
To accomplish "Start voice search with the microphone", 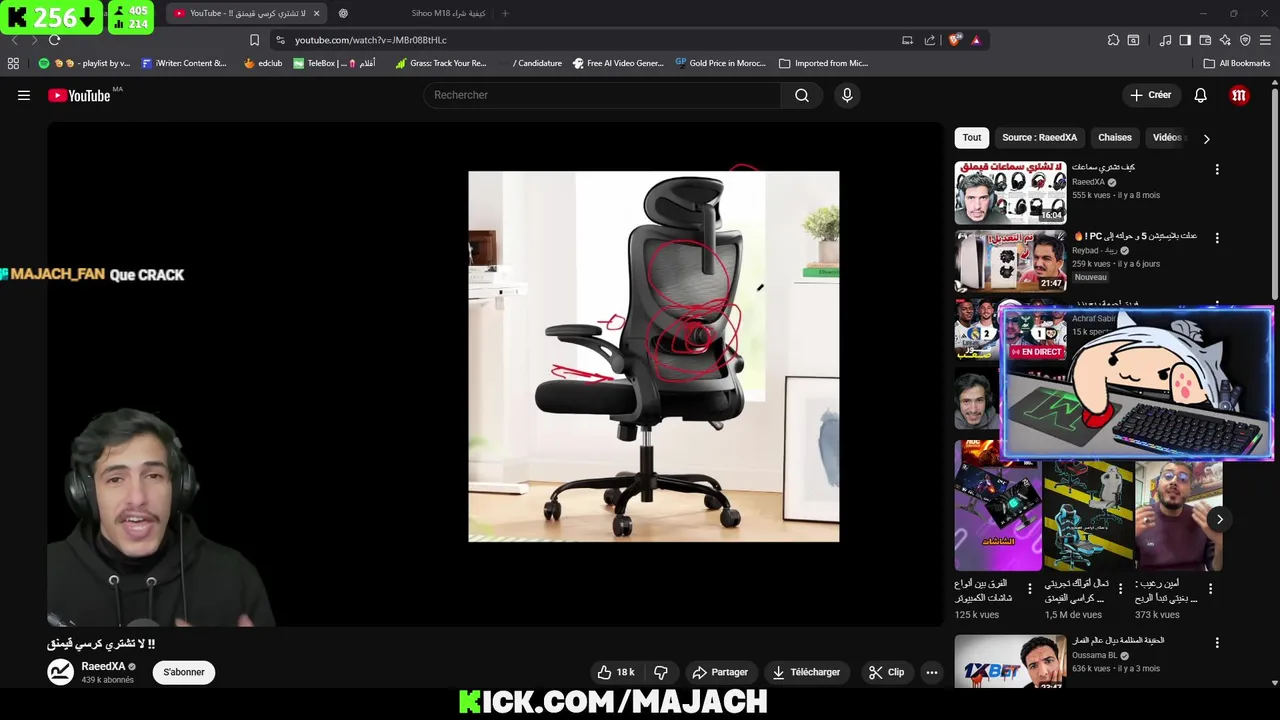I will click(847, 95).
